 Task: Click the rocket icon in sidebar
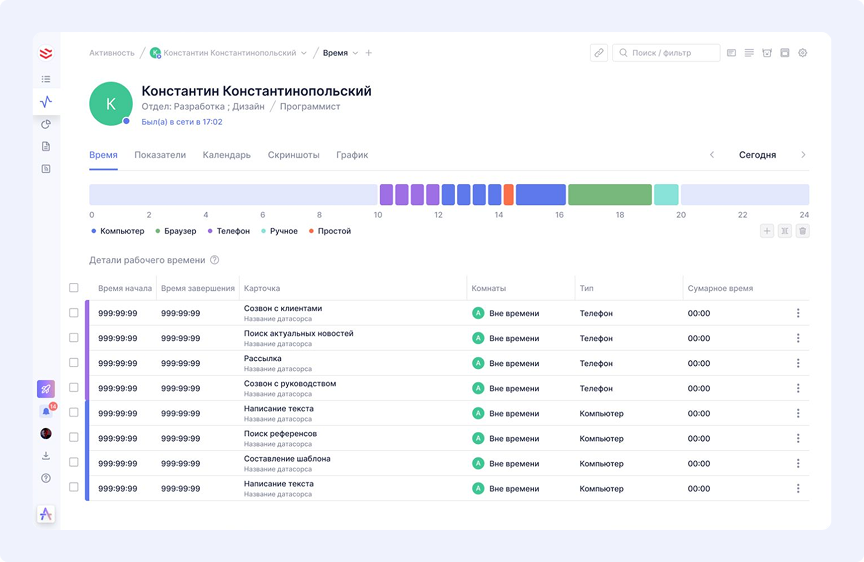click(x=46, y=389)
